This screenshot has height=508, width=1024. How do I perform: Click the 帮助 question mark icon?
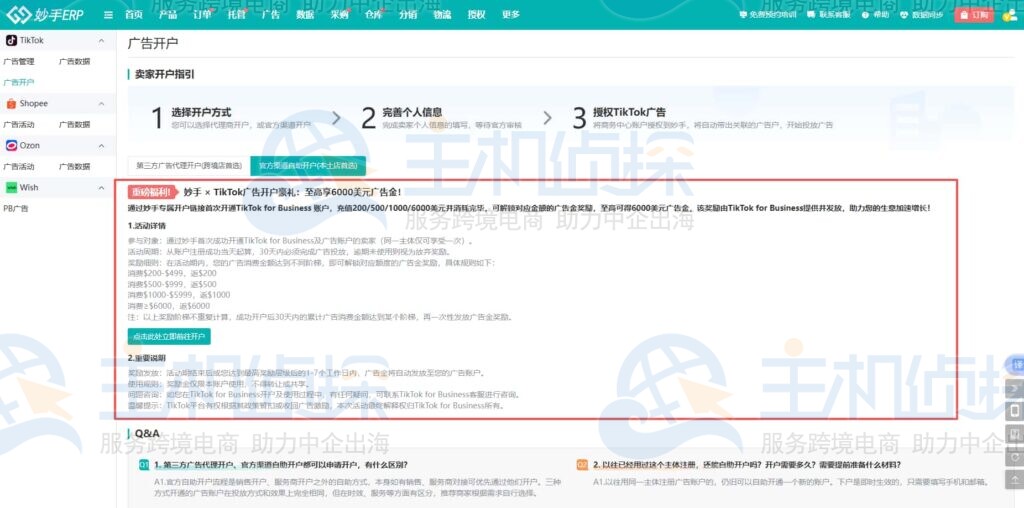click(x=867, y=14)
